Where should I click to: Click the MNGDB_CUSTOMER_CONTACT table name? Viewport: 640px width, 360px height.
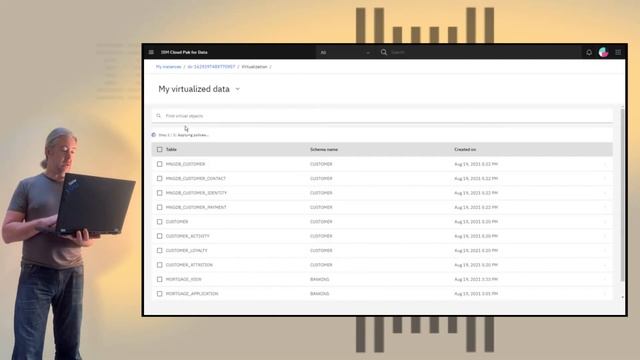(196, 178)
